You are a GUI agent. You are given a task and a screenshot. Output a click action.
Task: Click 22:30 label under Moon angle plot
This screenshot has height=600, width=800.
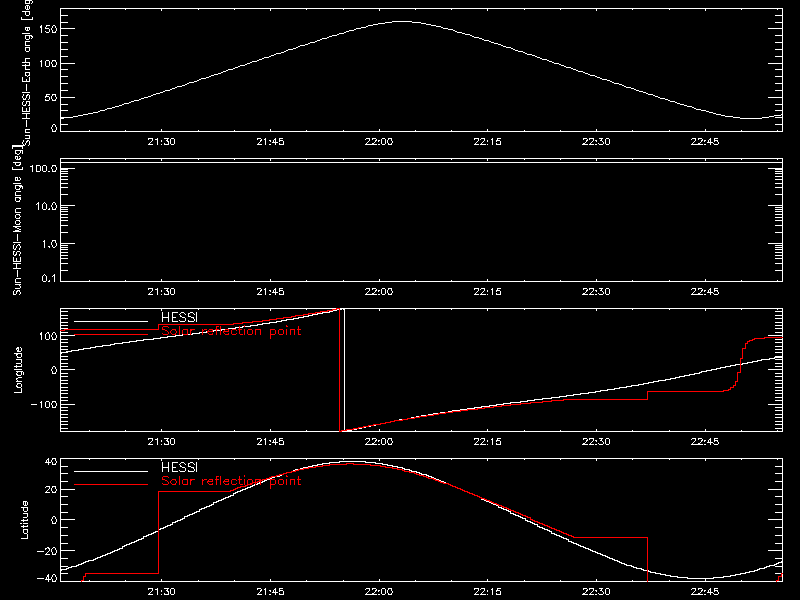point(596,292)
